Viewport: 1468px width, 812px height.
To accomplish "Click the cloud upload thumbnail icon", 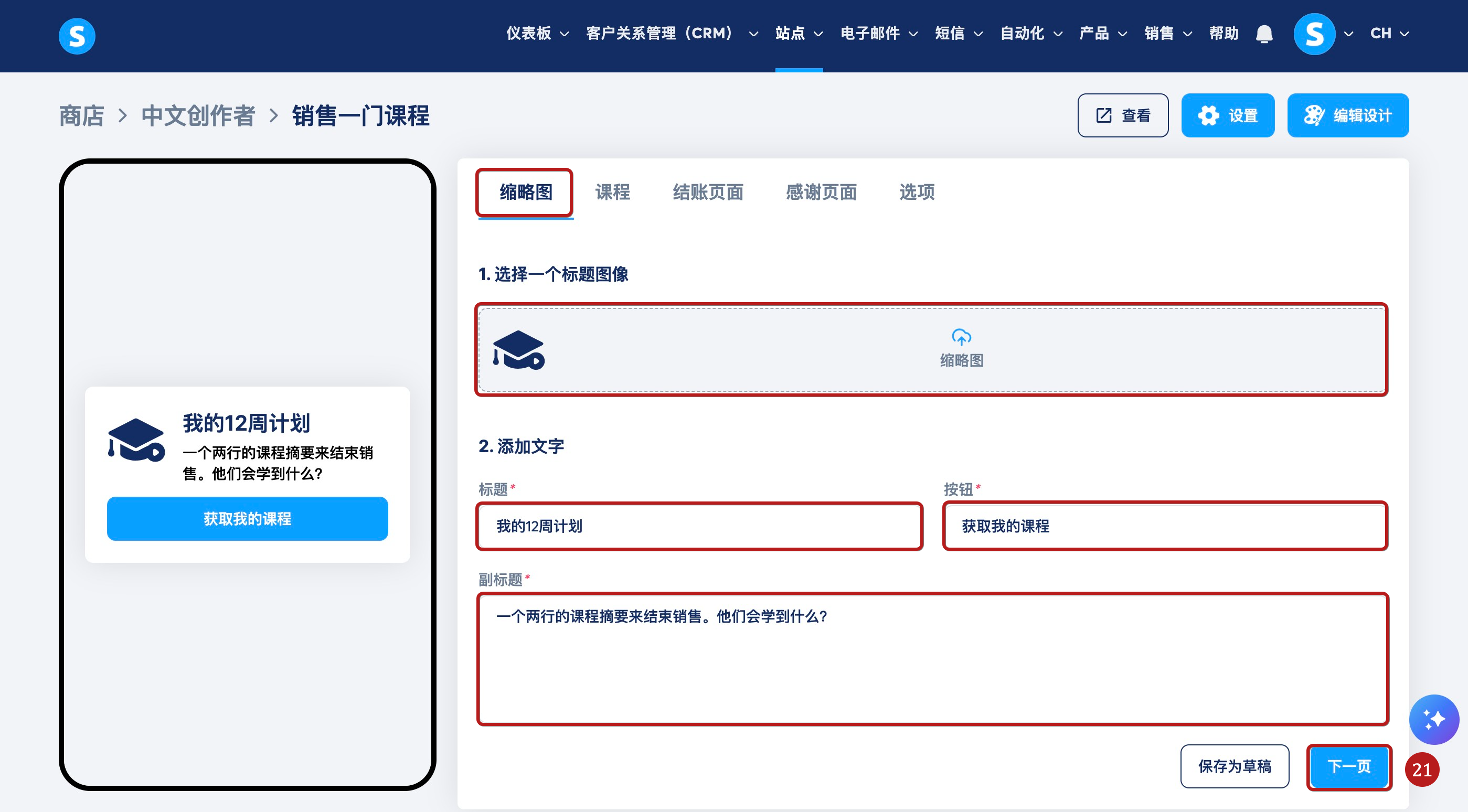I will pos(961,337).
